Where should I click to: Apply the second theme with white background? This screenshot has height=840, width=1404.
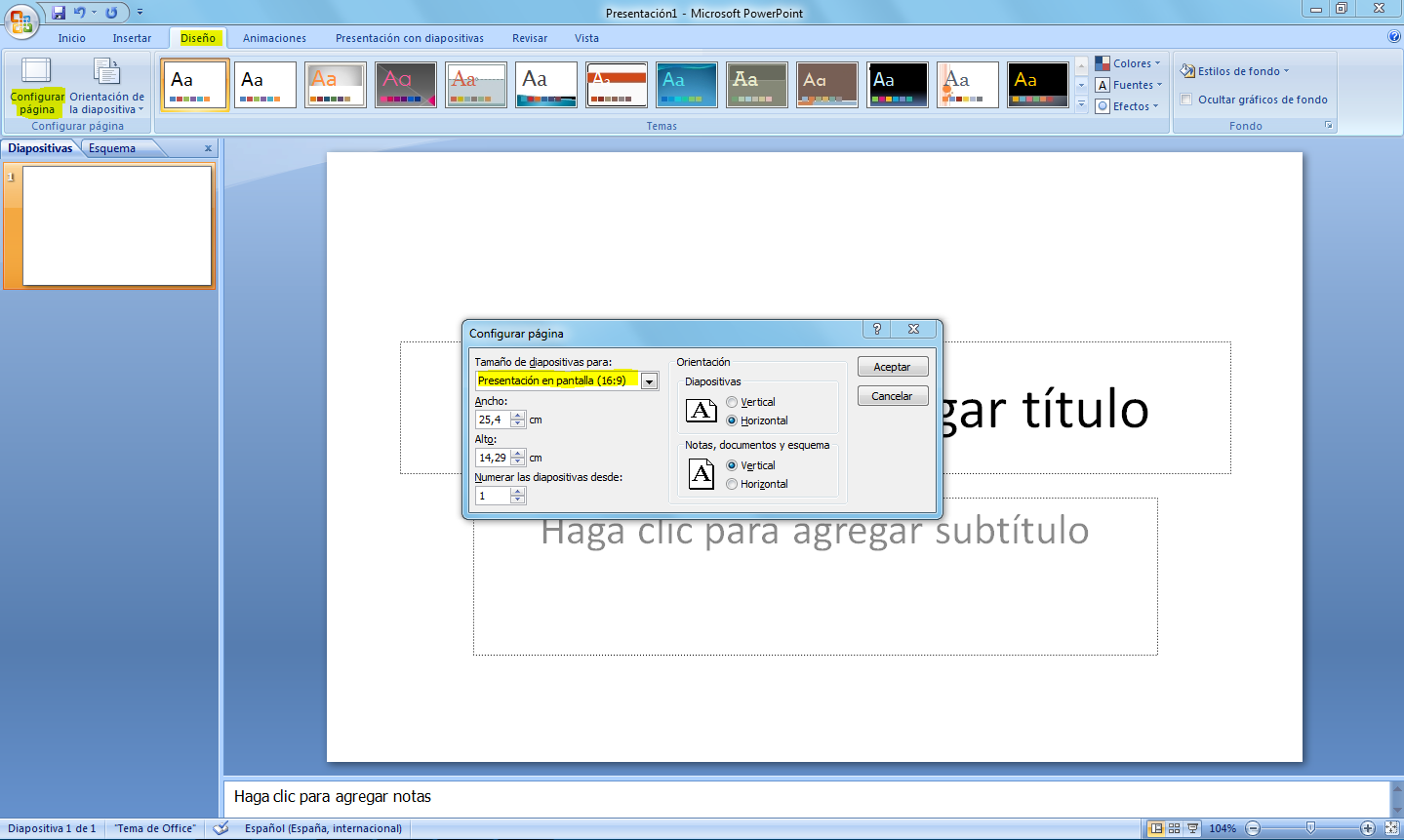click(265, 85)
